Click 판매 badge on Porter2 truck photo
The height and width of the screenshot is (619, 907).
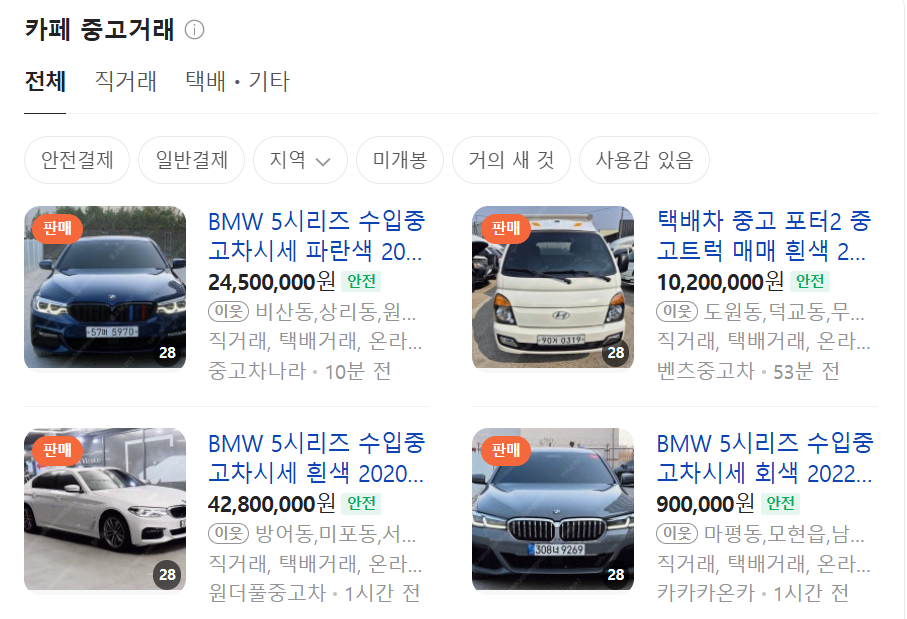tap(506, 228)
